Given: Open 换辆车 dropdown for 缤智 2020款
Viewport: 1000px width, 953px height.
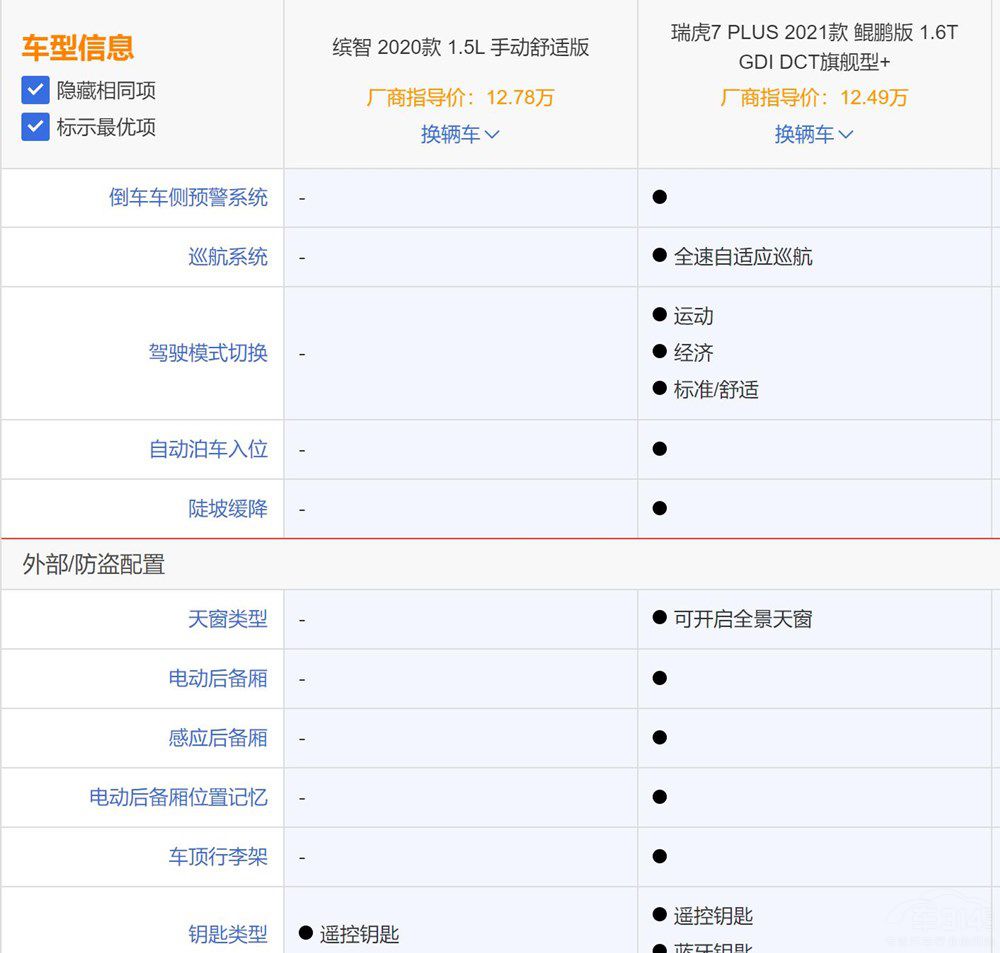Looking at the screenshot, I should pos(460,134).
